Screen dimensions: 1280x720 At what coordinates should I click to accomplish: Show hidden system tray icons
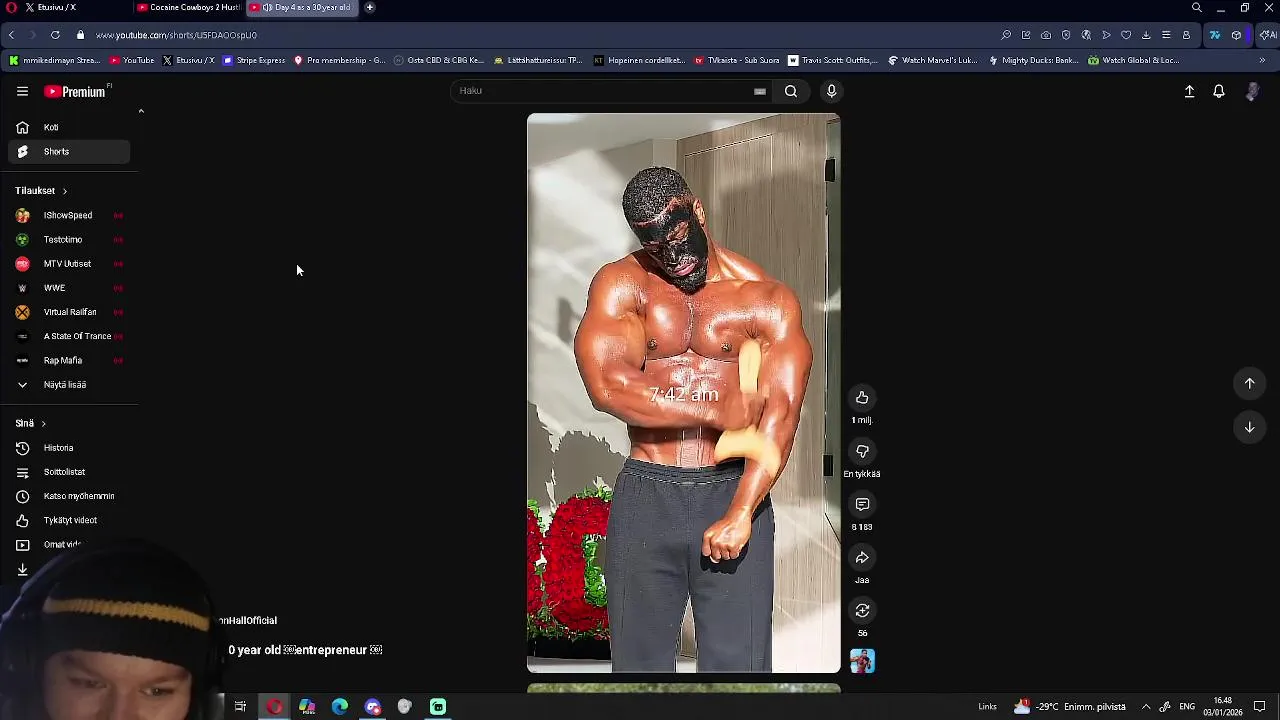[1146, 707]
